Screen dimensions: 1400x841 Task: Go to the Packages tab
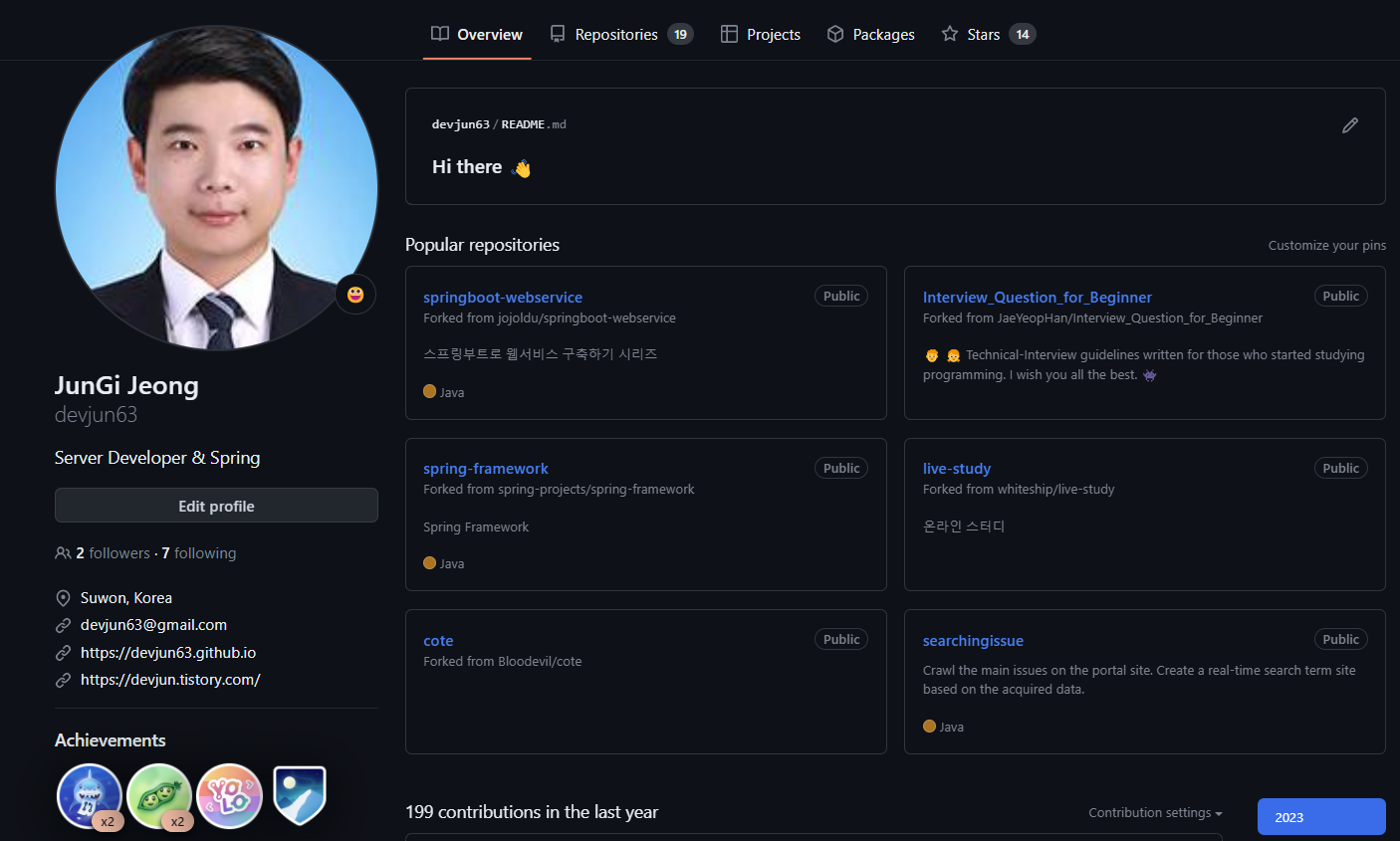871,34
